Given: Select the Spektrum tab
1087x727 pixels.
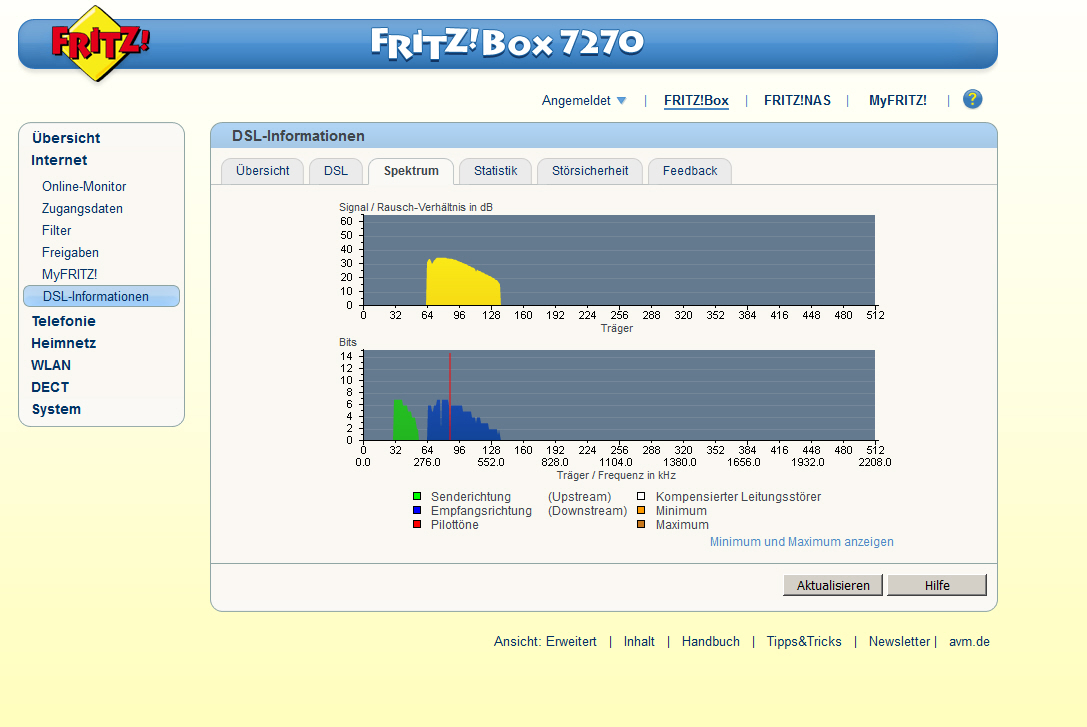Looking at the screenshot, I should 411,171.
